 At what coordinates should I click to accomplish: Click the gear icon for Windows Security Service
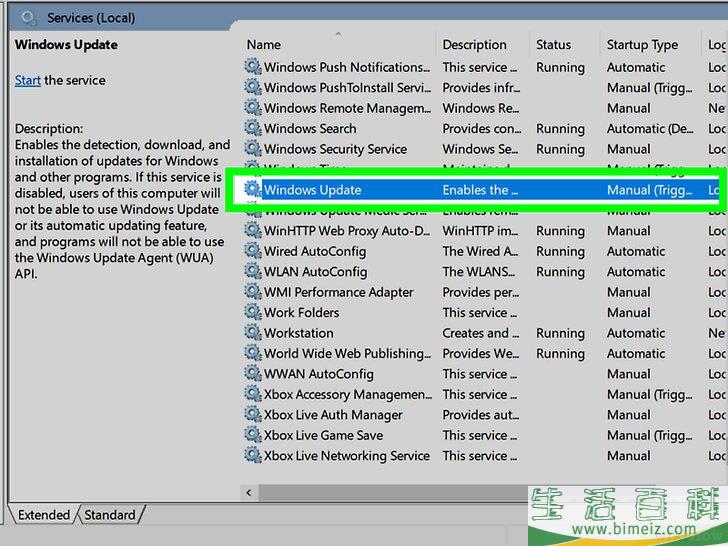(x=253, y=149)
